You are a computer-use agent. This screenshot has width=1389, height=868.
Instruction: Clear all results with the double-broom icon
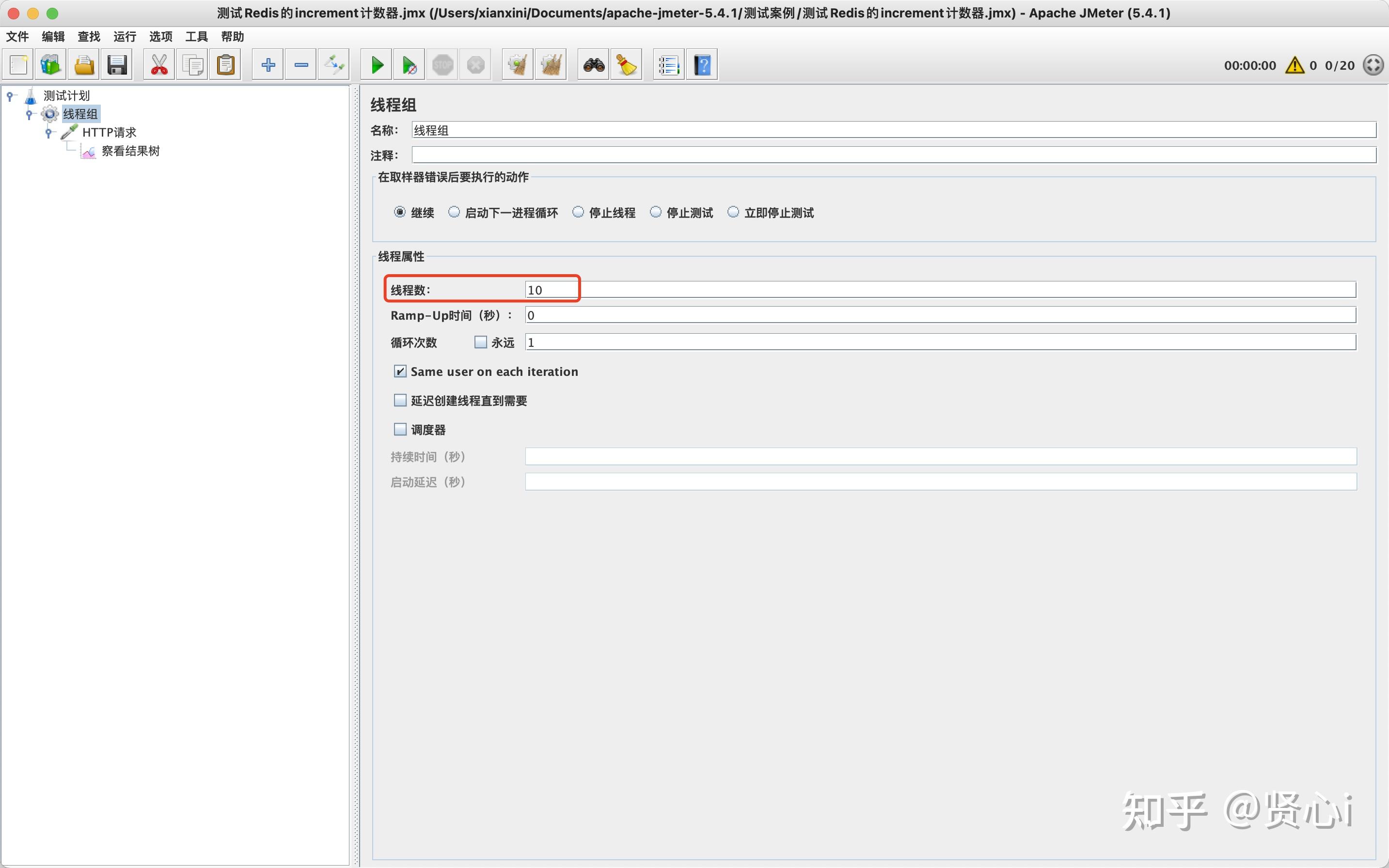(550, 64)
